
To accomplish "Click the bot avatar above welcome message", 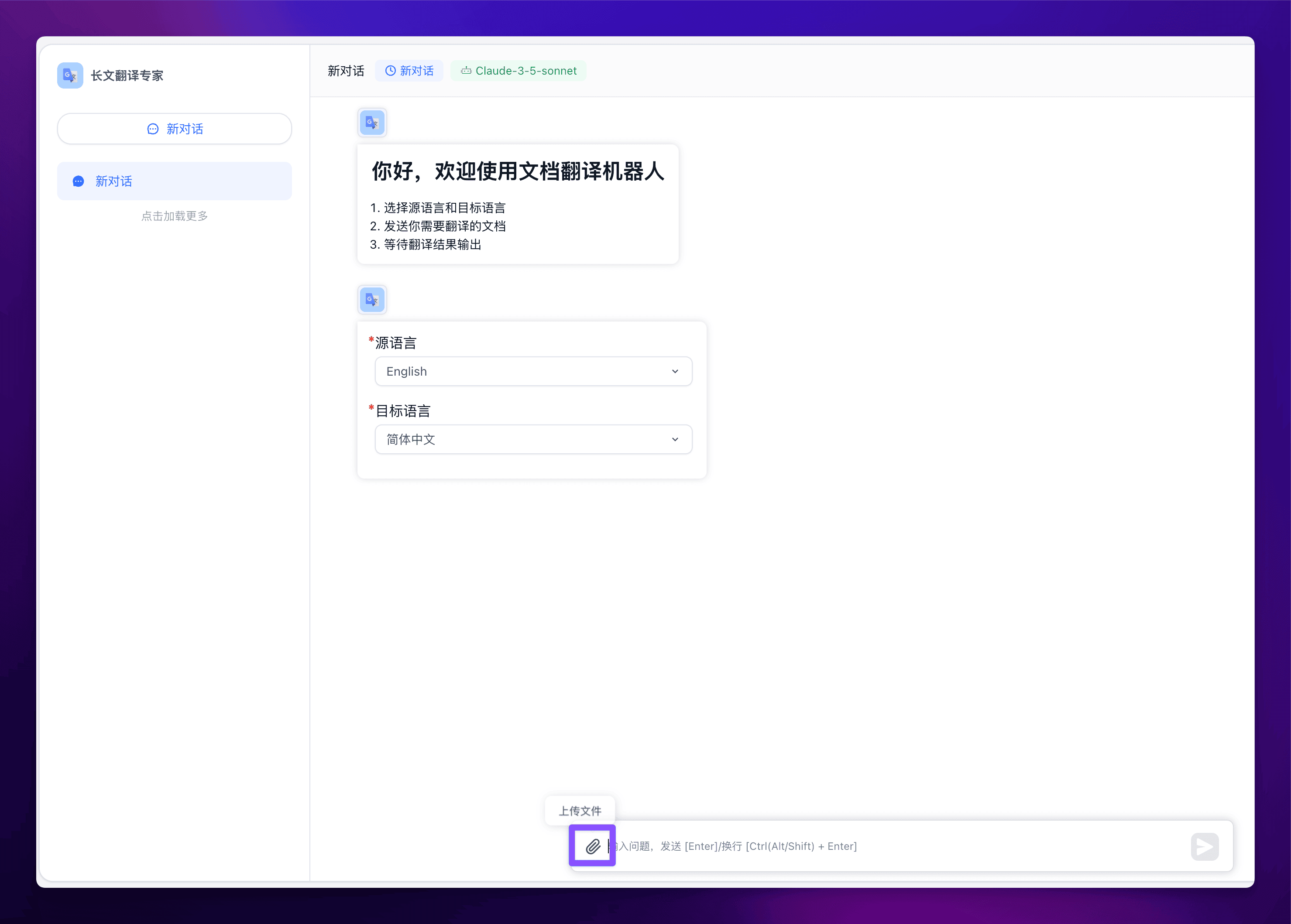I will 372,122.
